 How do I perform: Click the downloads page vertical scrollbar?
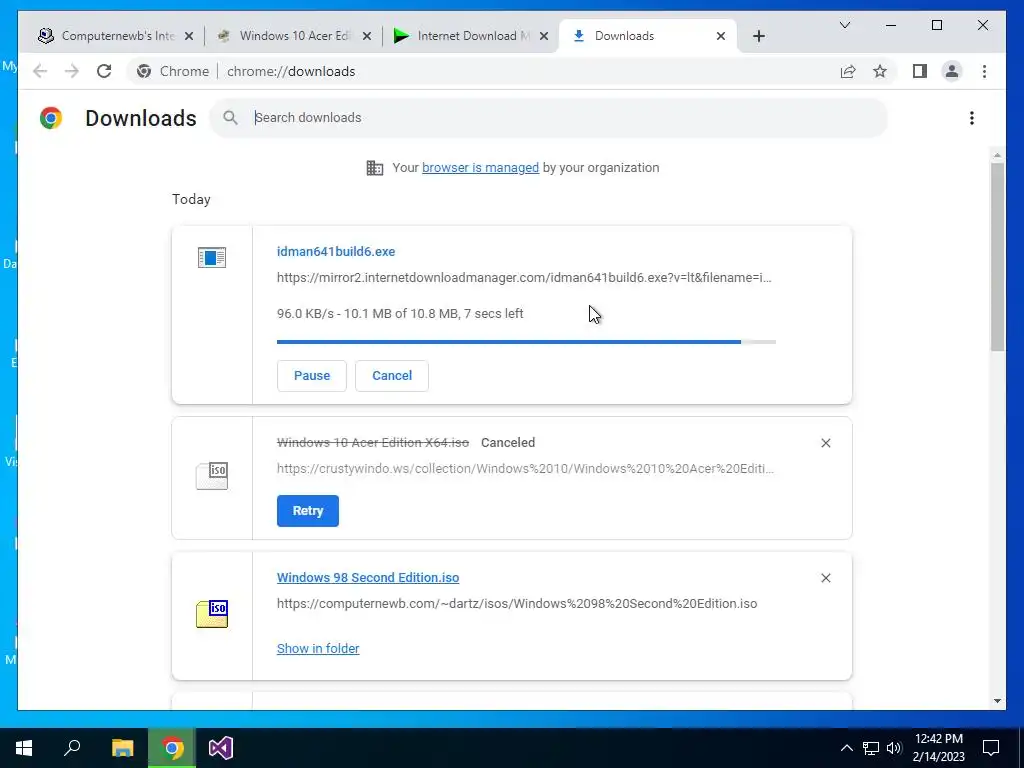pyautogui.click(x=997, y=257)
